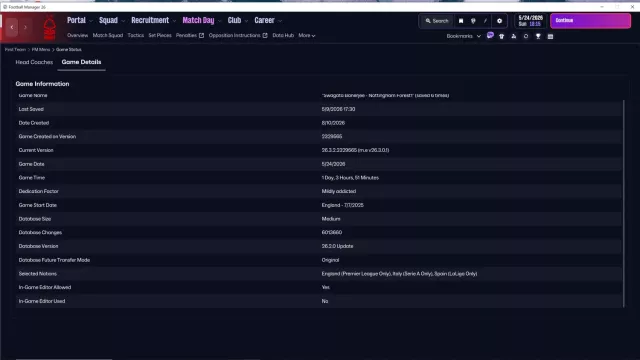Click the shirt squad shortcut icon

coord(502,36)
